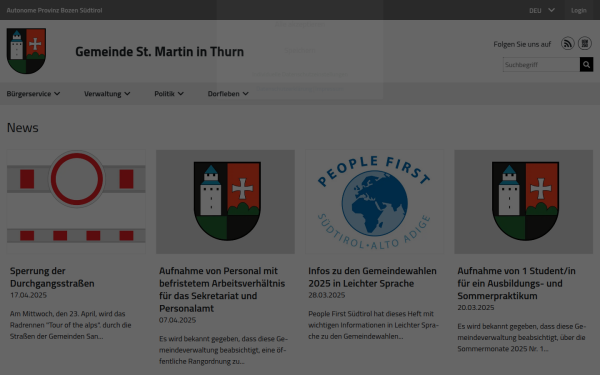
Task: Click teaser mentioning Sommermonate 2025
Action: (522, 338)
